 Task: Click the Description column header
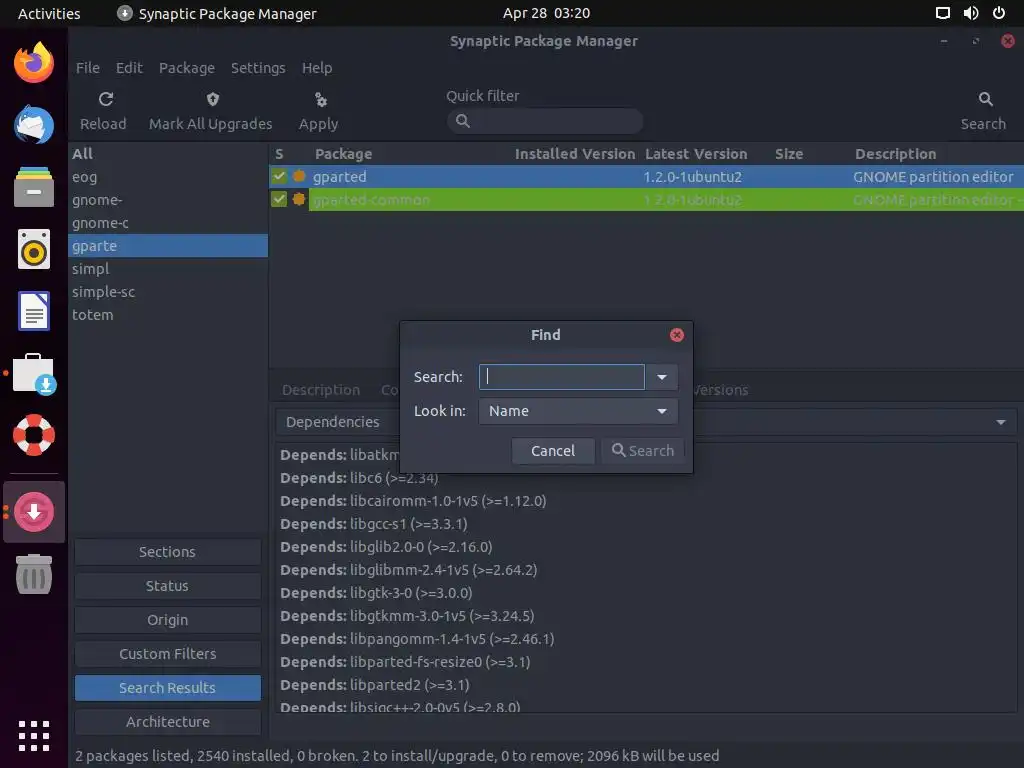pyautogui.click(x=895, y=154)
